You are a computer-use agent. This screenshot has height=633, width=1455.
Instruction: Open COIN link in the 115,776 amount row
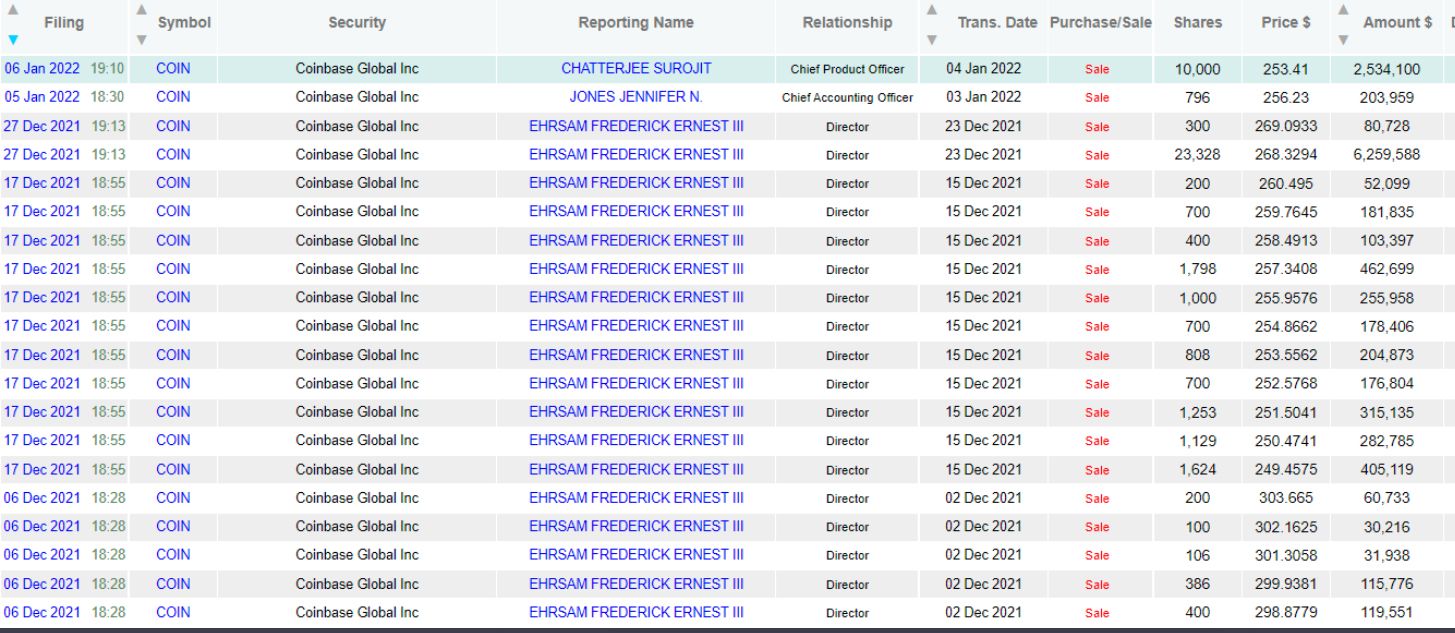(x=173, y=584)
